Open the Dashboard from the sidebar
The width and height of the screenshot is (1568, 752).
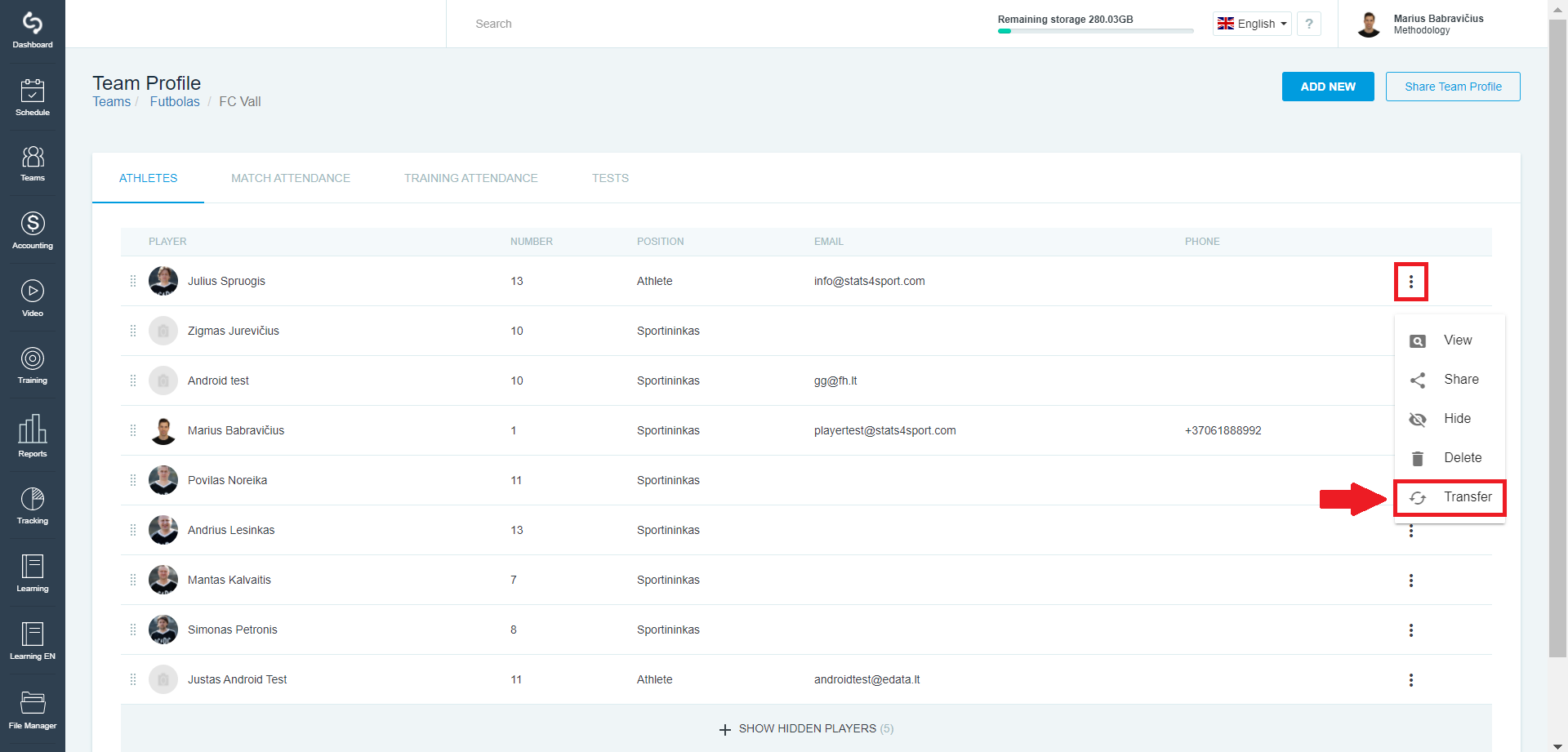coord(33,30)
